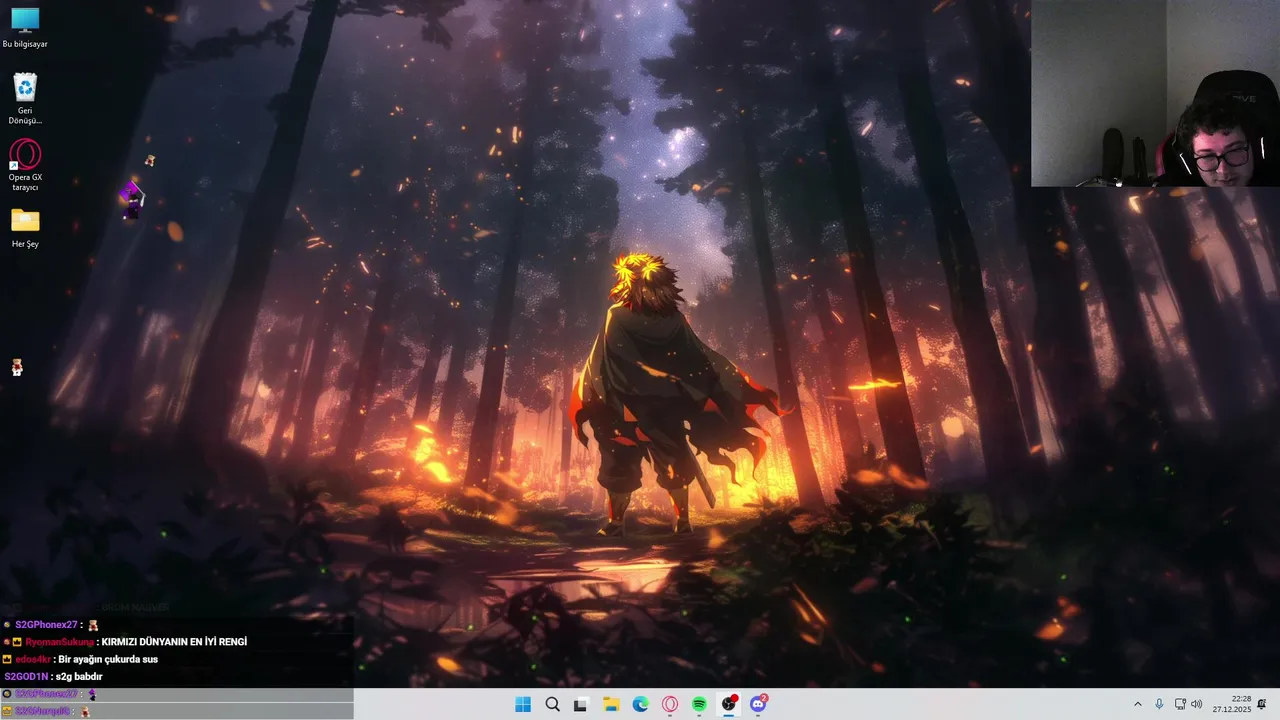Click the microphone tray icon
This screenshot has width=1280, height=720.
coord(1159,704)
